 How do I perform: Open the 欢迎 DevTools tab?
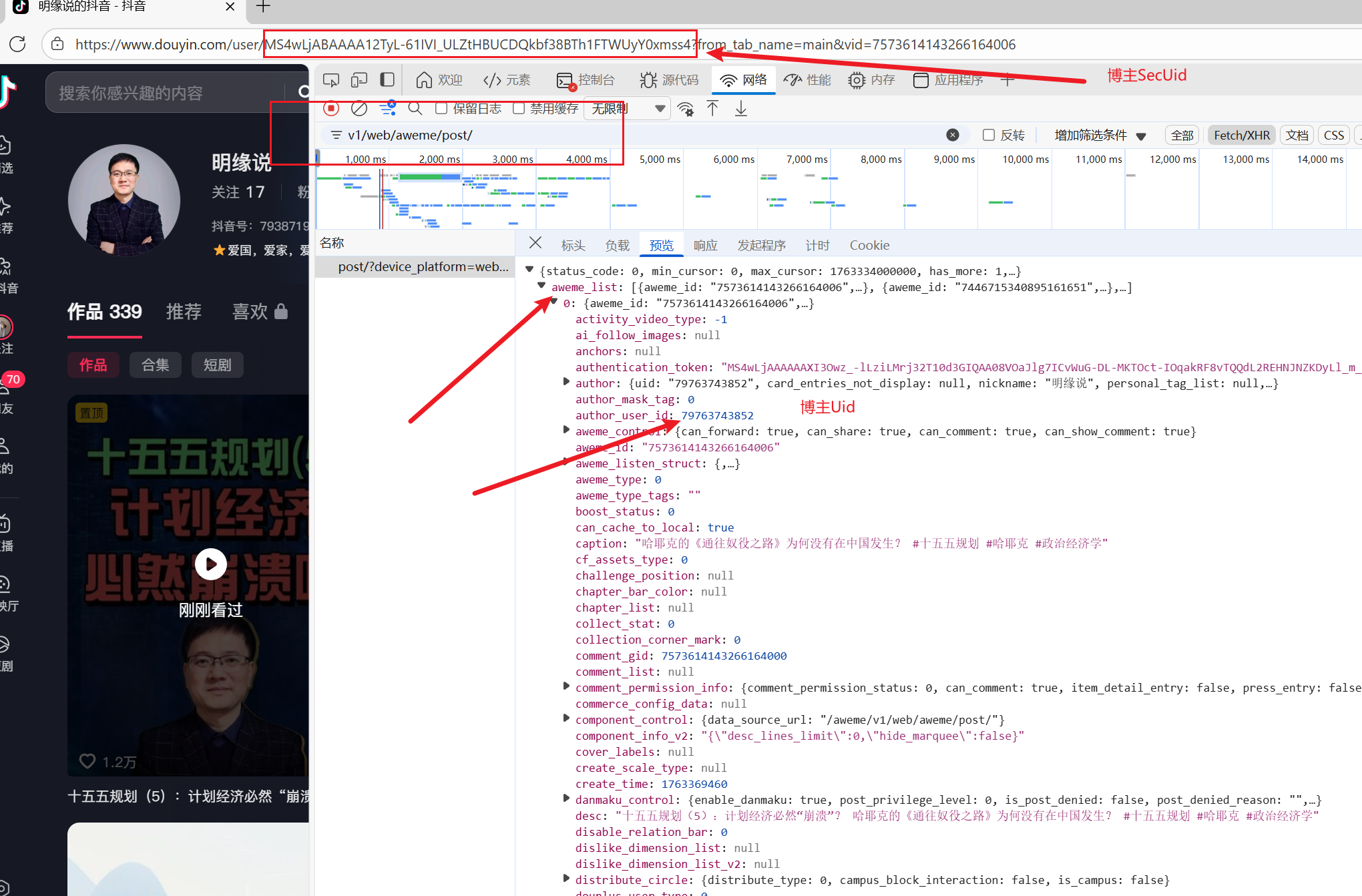pyautogui.click(x=439, y=80)
